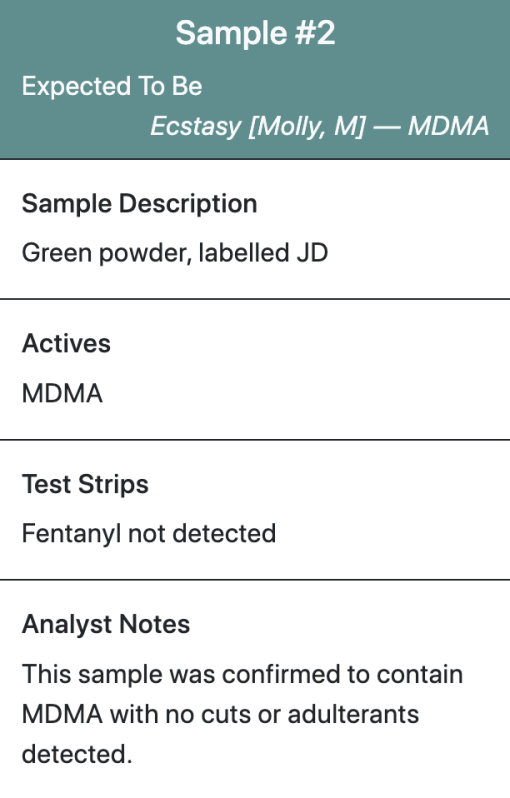Select the Fentanyl not detected result
510x798 pixels.
pos(149,534)
